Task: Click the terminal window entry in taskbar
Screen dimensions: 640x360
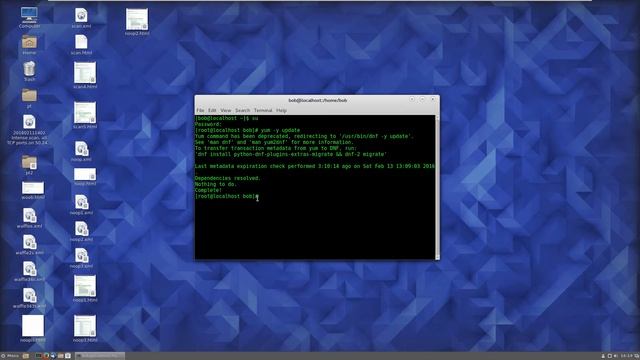Action: pos(100,356)
